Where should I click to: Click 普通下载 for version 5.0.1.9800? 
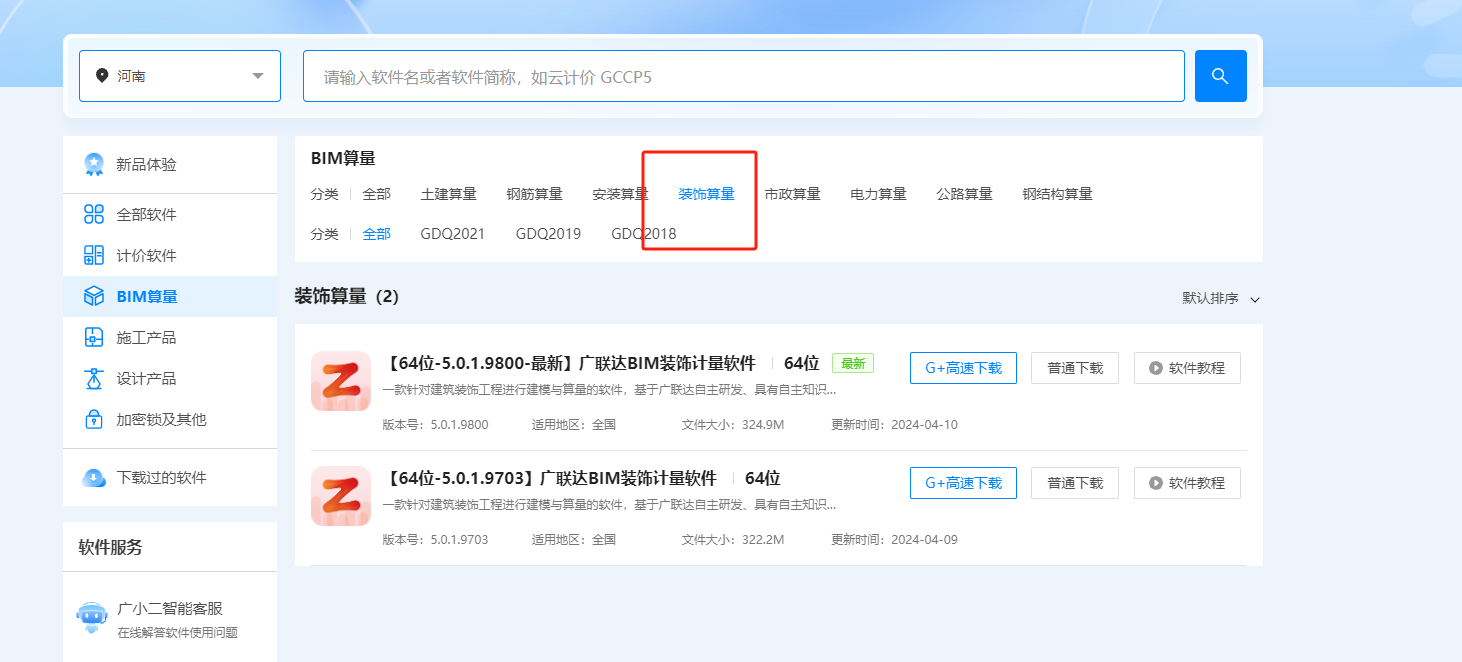point(1075,368)
